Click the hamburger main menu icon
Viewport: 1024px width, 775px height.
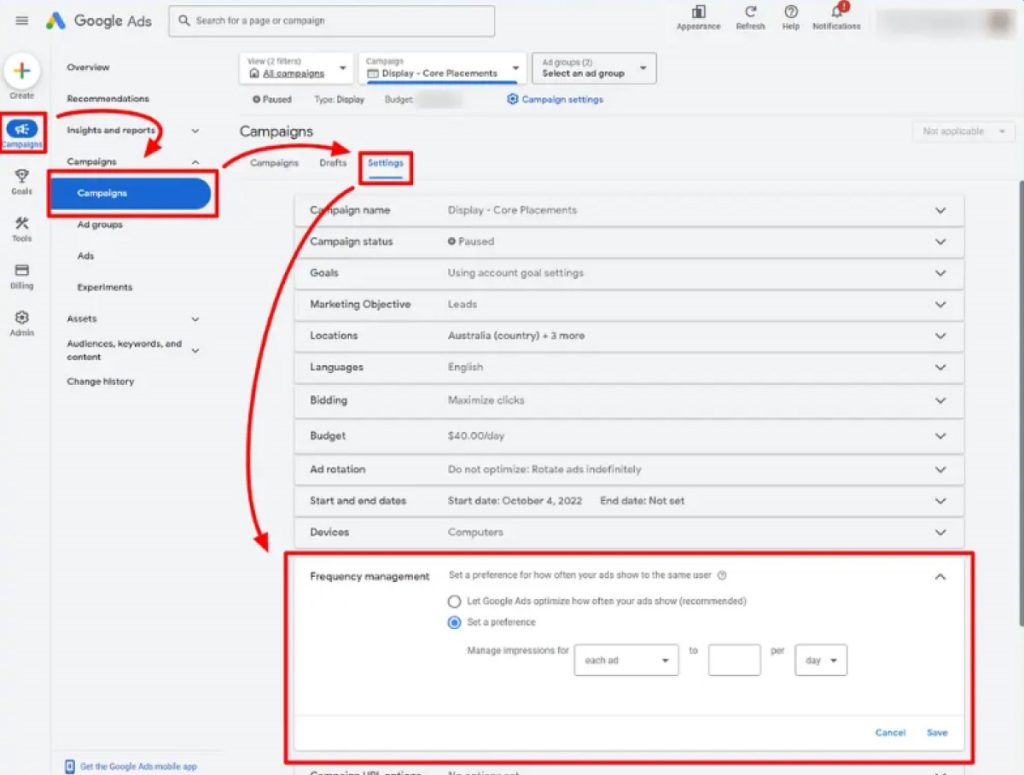pyautogui.click(x=22, y=21)
